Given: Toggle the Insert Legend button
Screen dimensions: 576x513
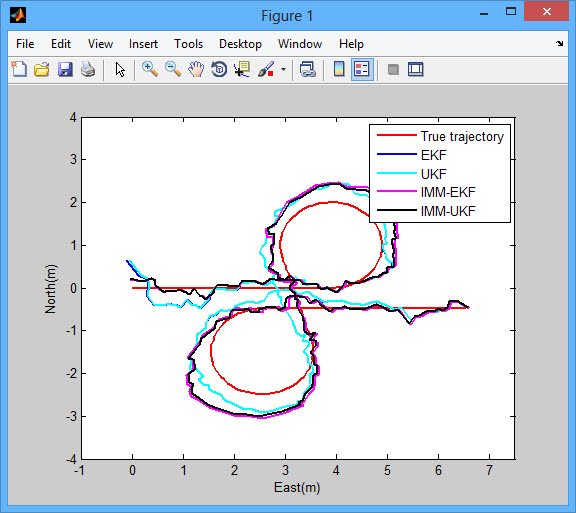Looking at the screenshot, I should 362,69.
